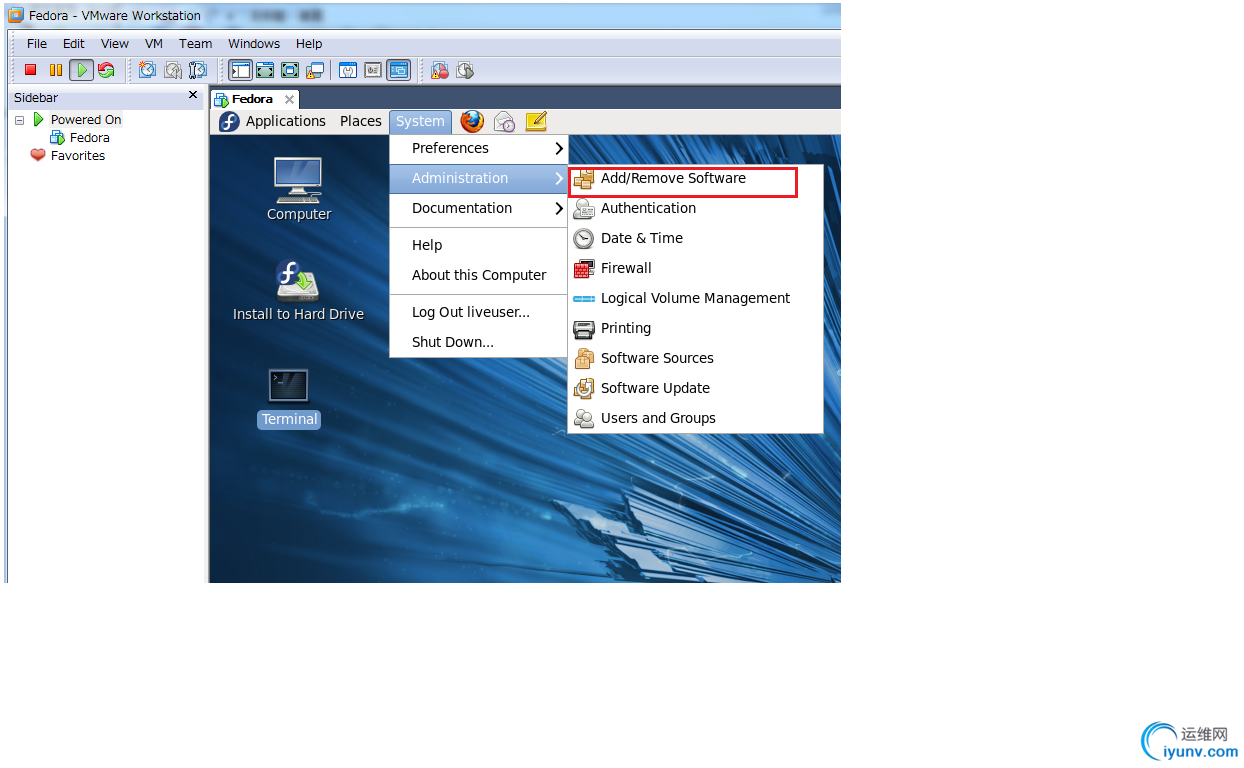Open Printing settings
Viewport: 1244px width, 768px height.
695,328
